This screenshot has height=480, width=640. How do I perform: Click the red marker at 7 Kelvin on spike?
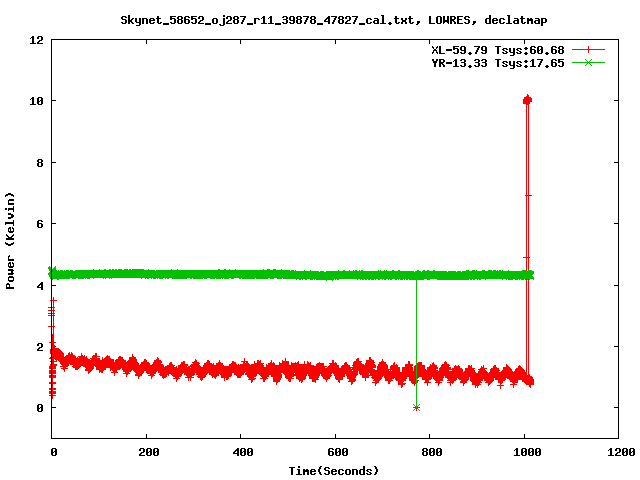528,196
